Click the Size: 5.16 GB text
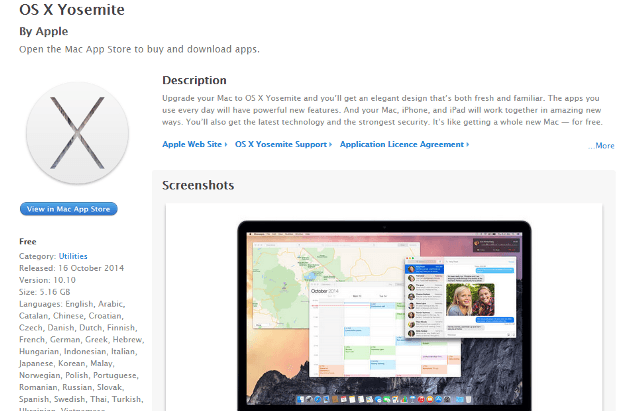Viewport: 640px width, 411px height. (x=45, y=292)
